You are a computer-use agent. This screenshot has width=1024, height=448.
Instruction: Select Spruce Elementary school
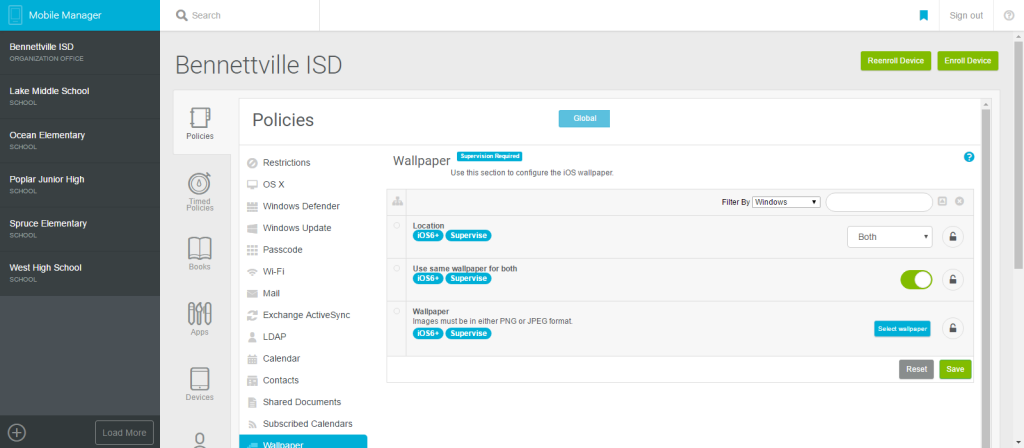click(80, 229)
